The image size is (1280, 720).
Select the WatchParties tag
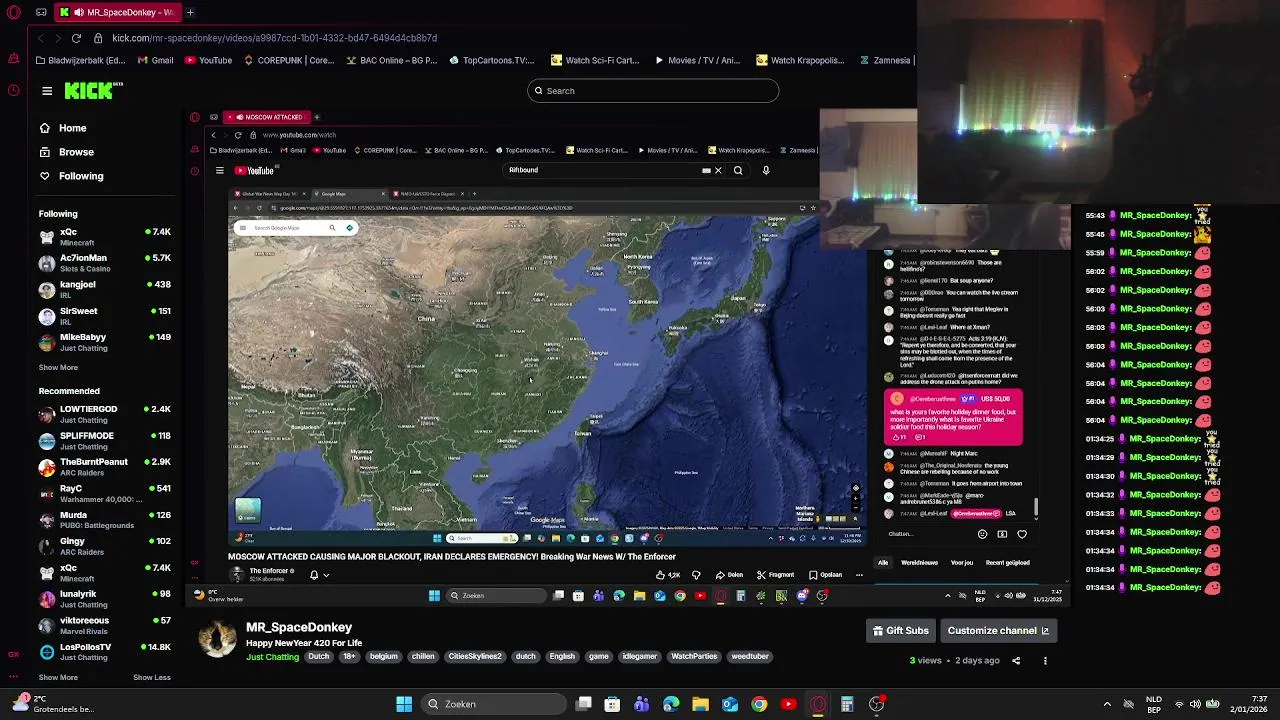point(694,657)
